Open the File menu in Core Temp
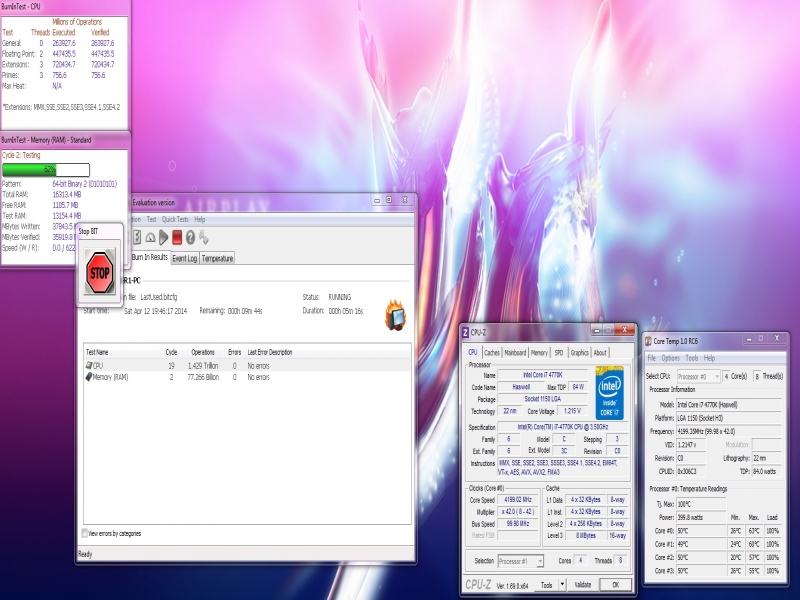 point(652,358)
